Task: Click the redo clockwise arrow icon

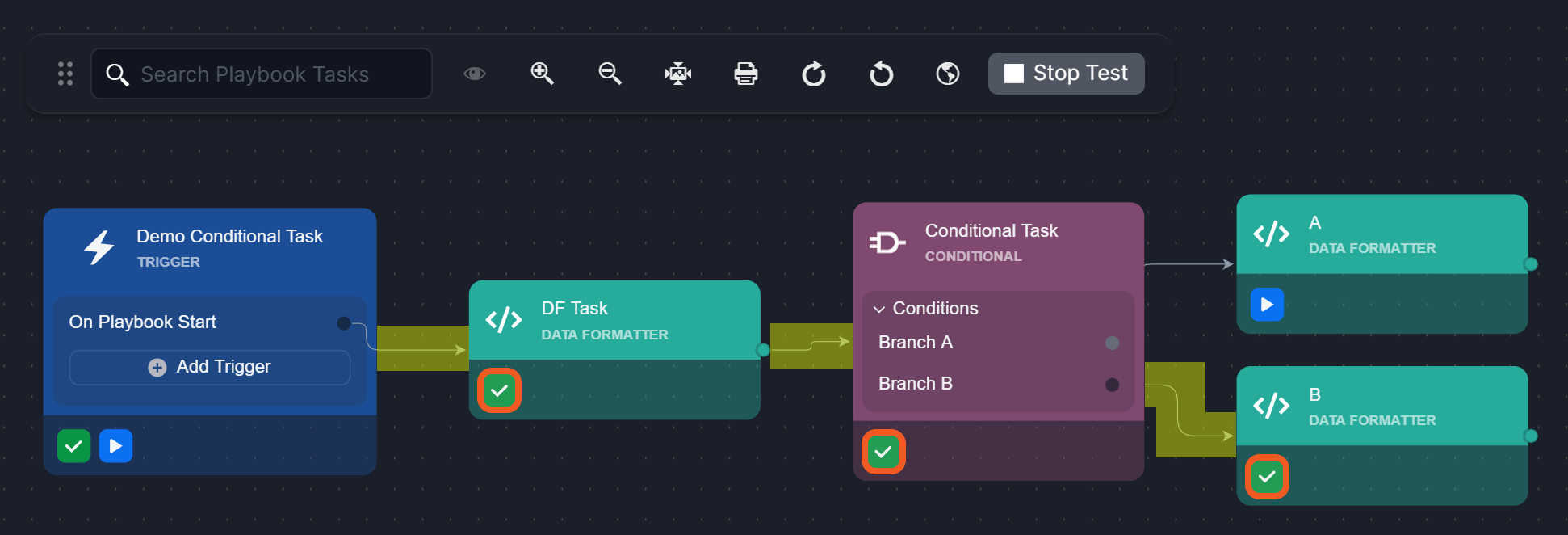Action: coord(813,74)
